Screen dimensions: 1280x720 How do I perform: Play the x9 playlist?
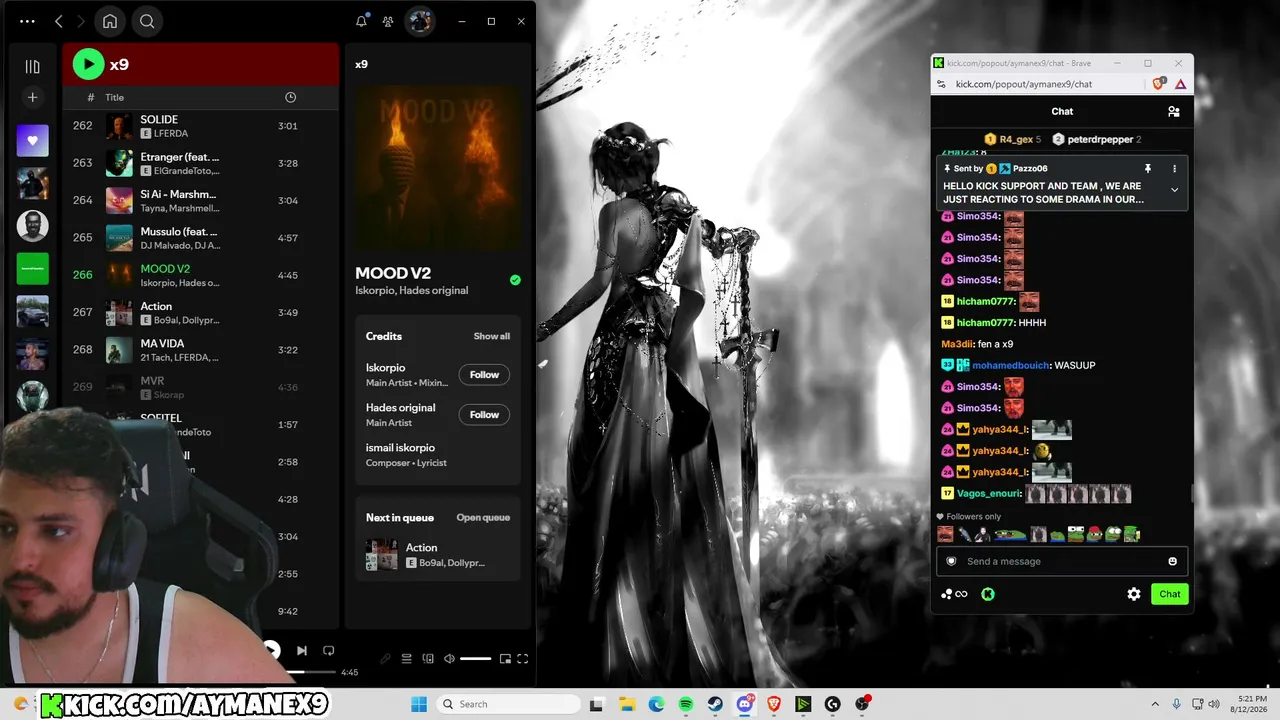point(88,64)
